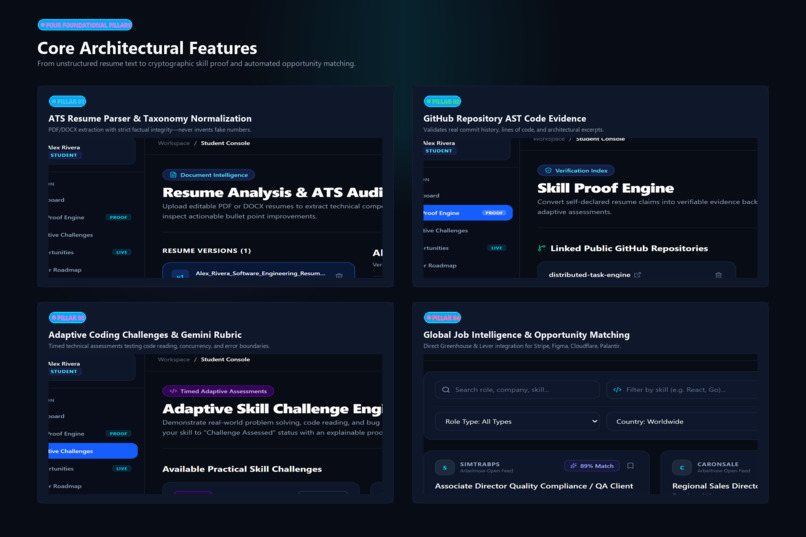Click the PILLAR 01 badge
The height and width of the screenshot is (537, 806).
pos(67,101)
